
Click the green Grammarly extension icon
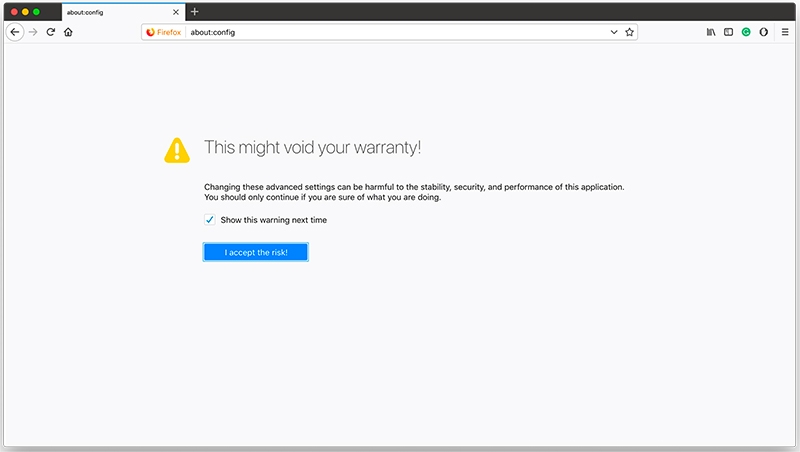click(746, 32)
